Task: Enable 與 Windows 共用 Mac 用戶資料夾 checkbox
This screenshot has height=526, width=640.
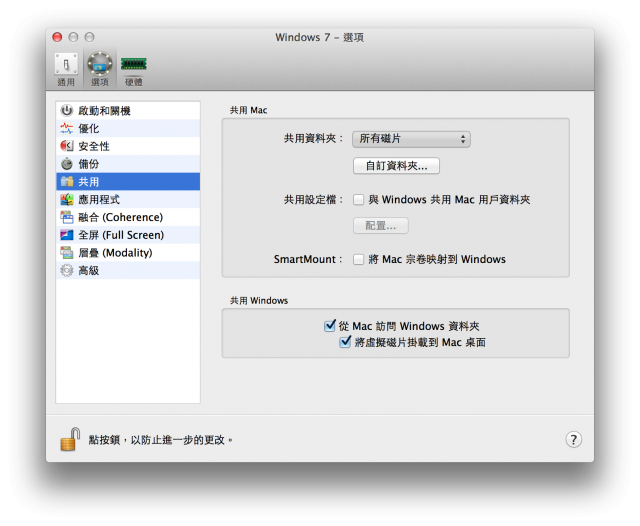Action: pos(358,200)
